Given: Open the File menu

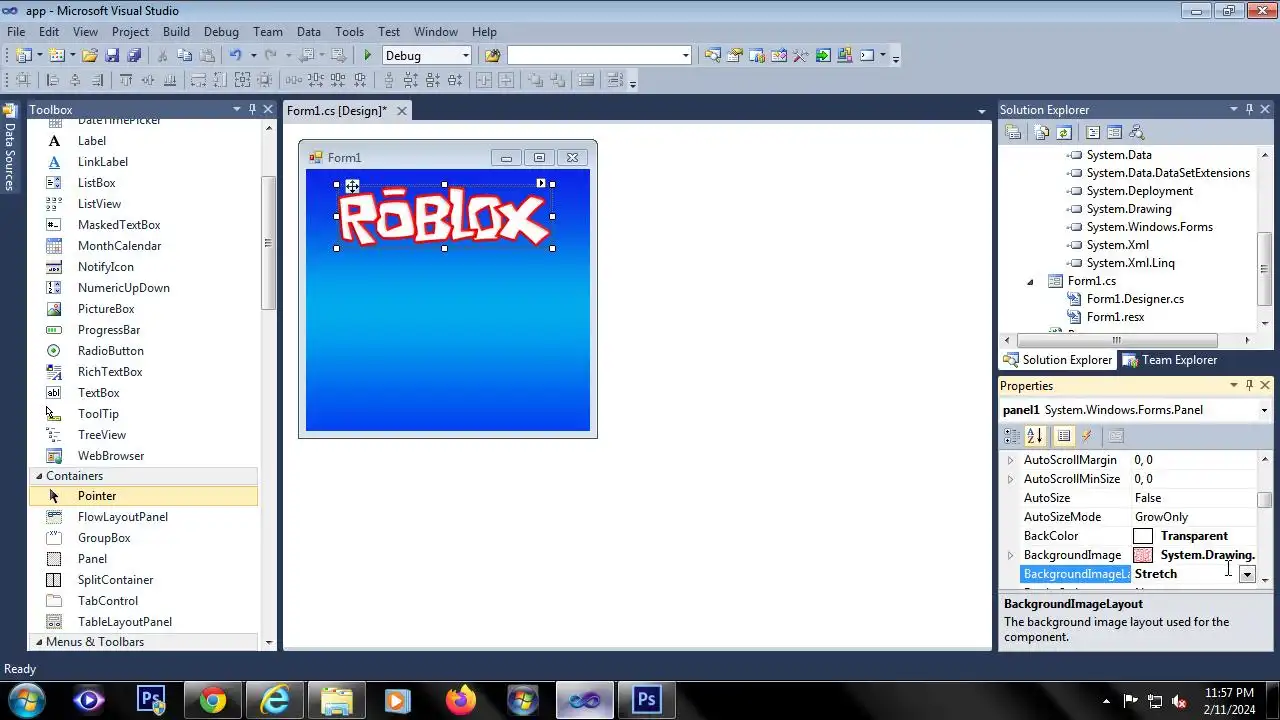Looking at the screenshot, I should [x=16, y=32].
